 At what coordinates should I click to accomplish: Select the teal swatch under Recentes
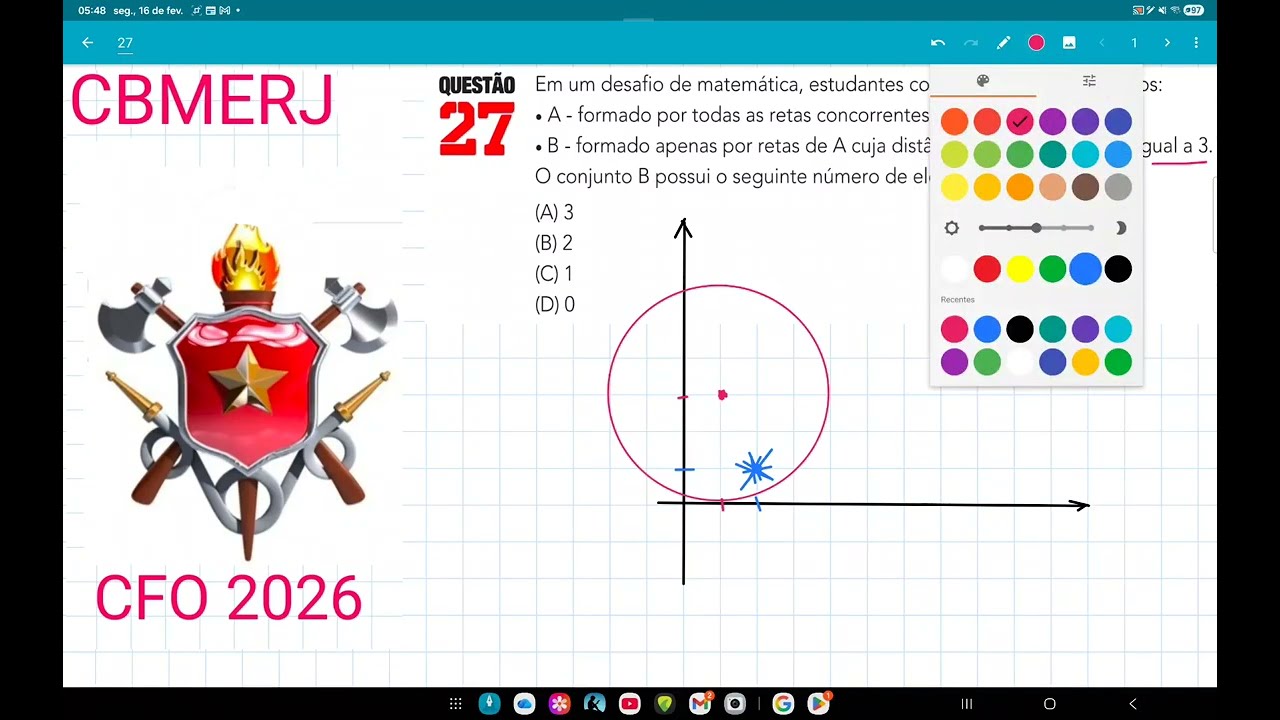(x=1052, y=329)
